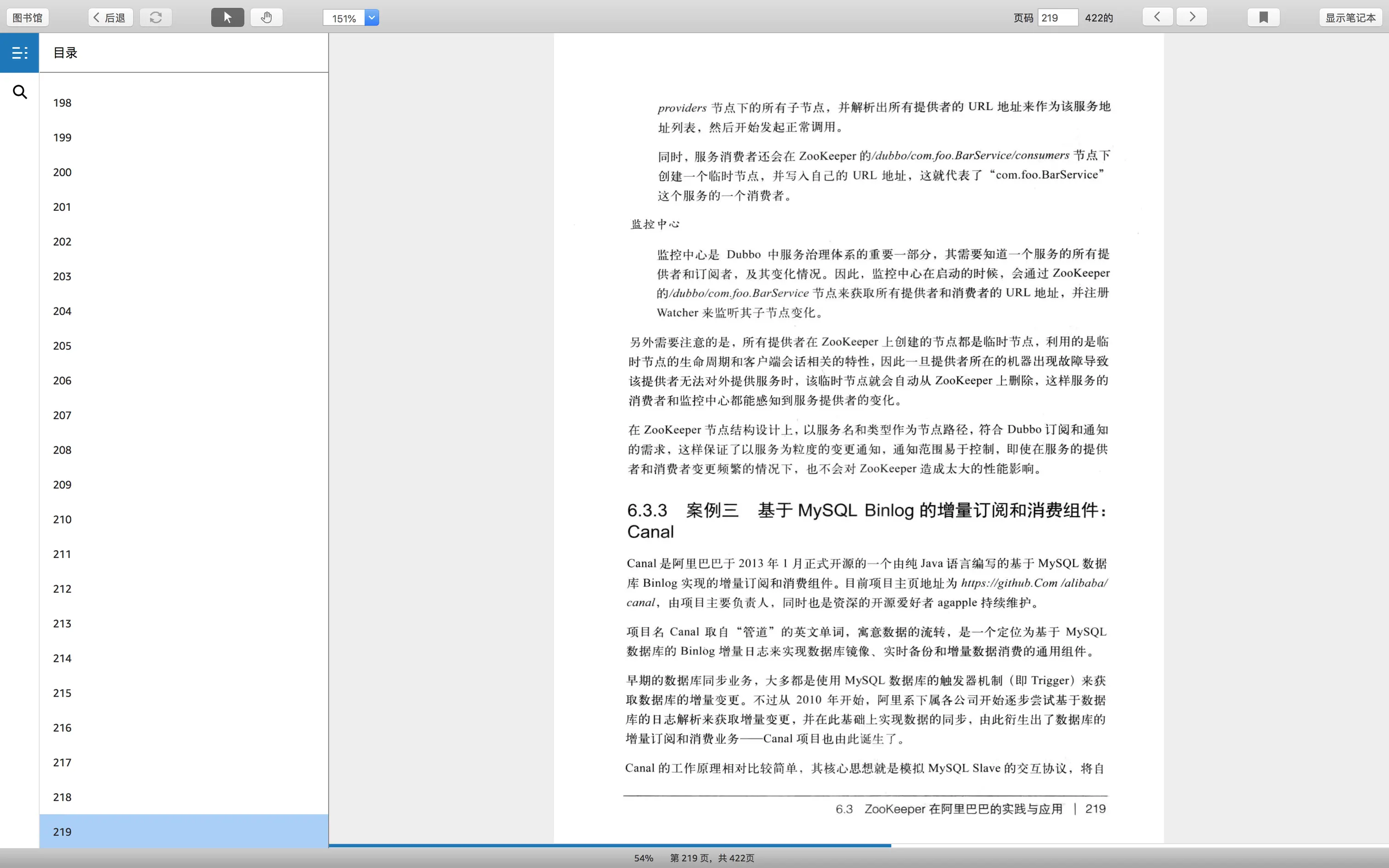Open the 图书馆 library button
1389x868 pixels.
(28, 17)
